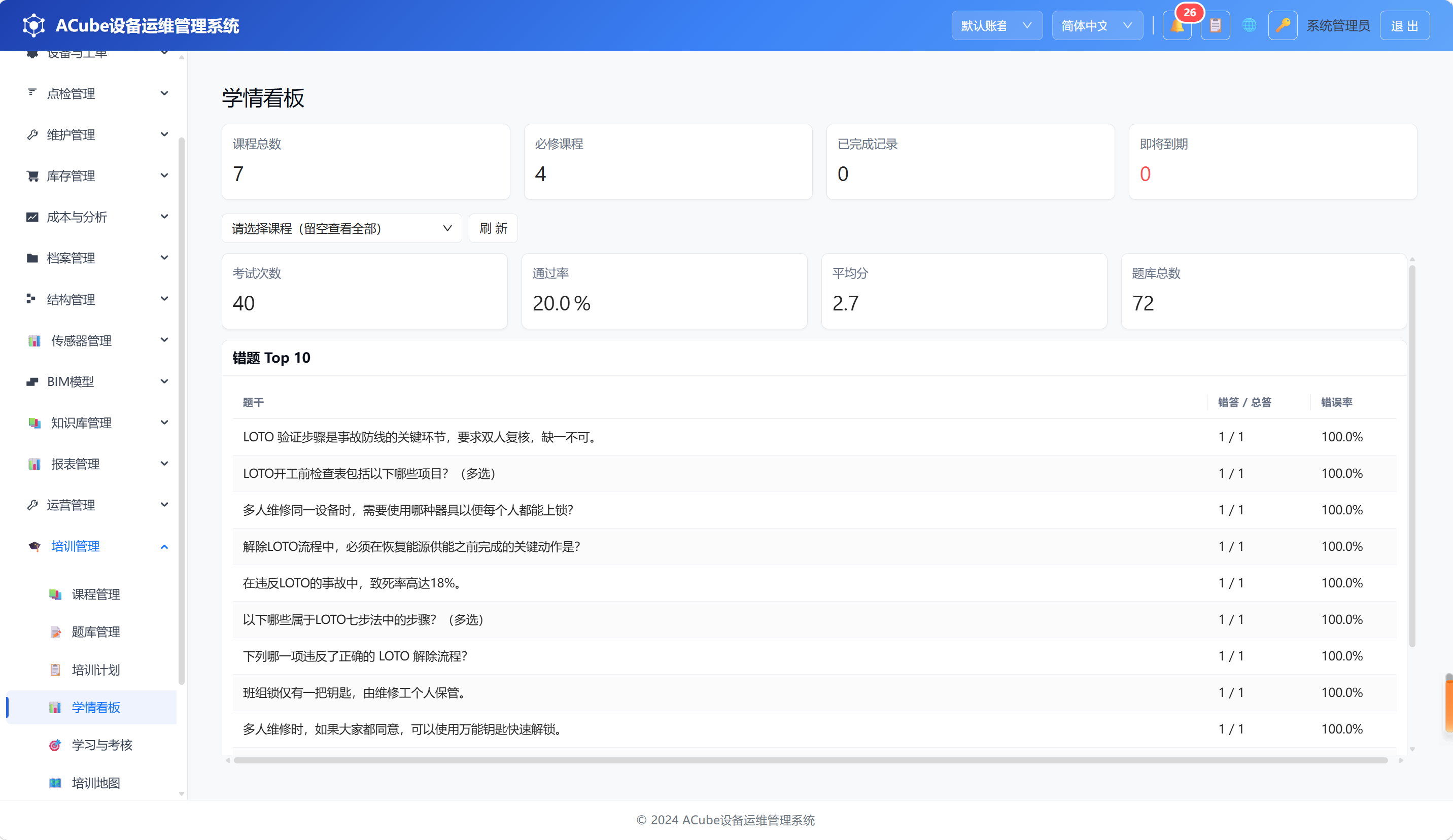This screenshot has height=840, width=1453.
Task: Expand the 点检管理 menu chevron
Action: point(164,93)
